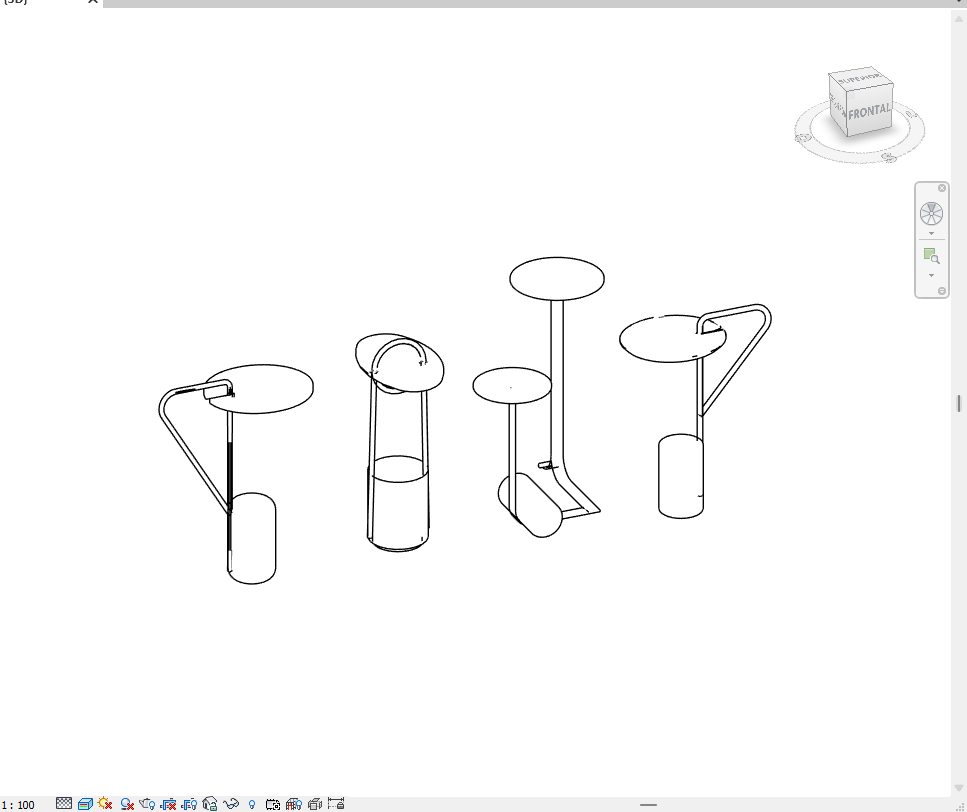The height and width of the screenshot is (812, 967).
Task: Open the Rendering dialog teapot icon
Action: coord(147,804)
